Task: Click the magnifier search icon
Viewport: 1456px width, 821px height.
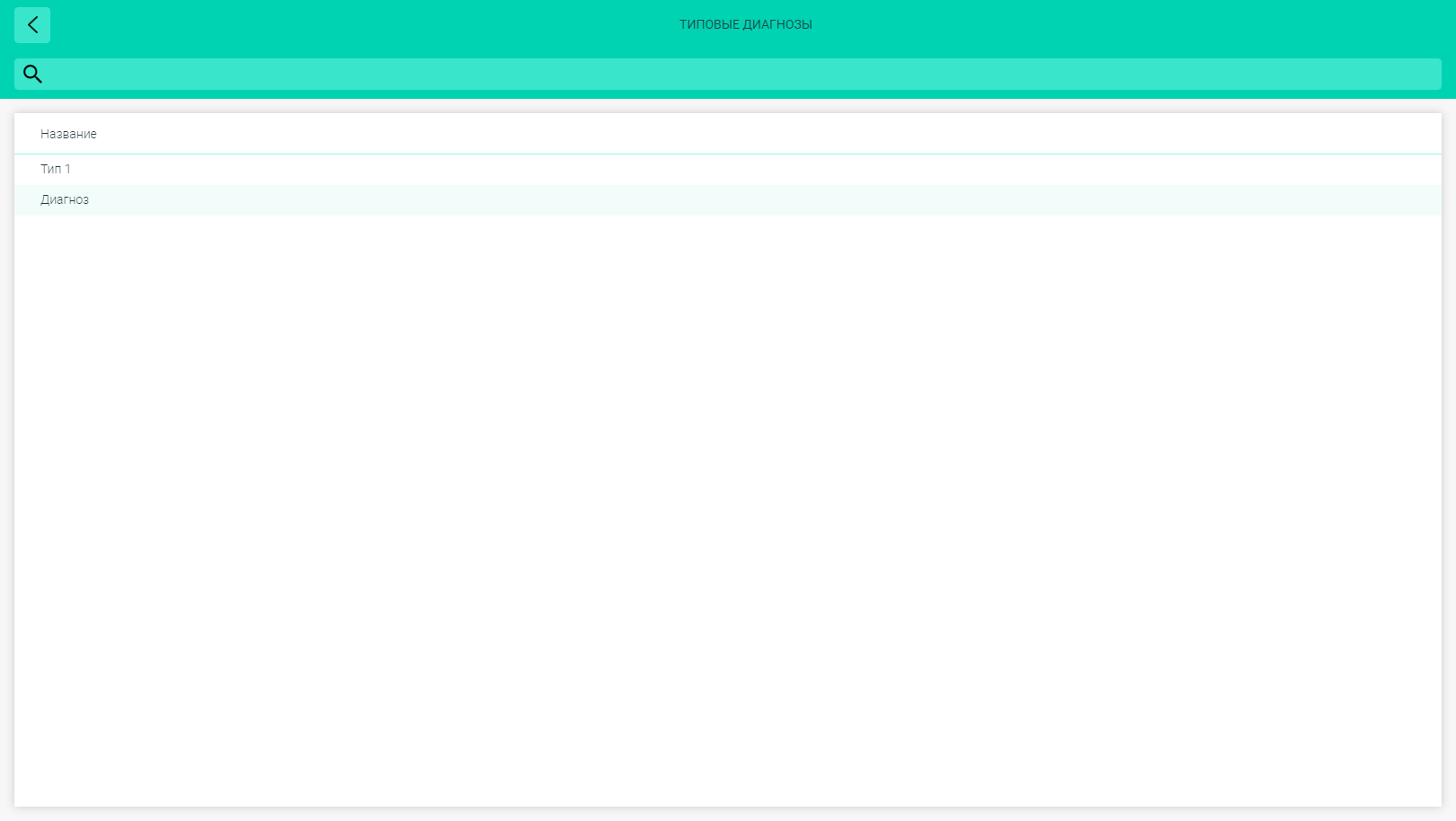Action: [x=32, y=75]
